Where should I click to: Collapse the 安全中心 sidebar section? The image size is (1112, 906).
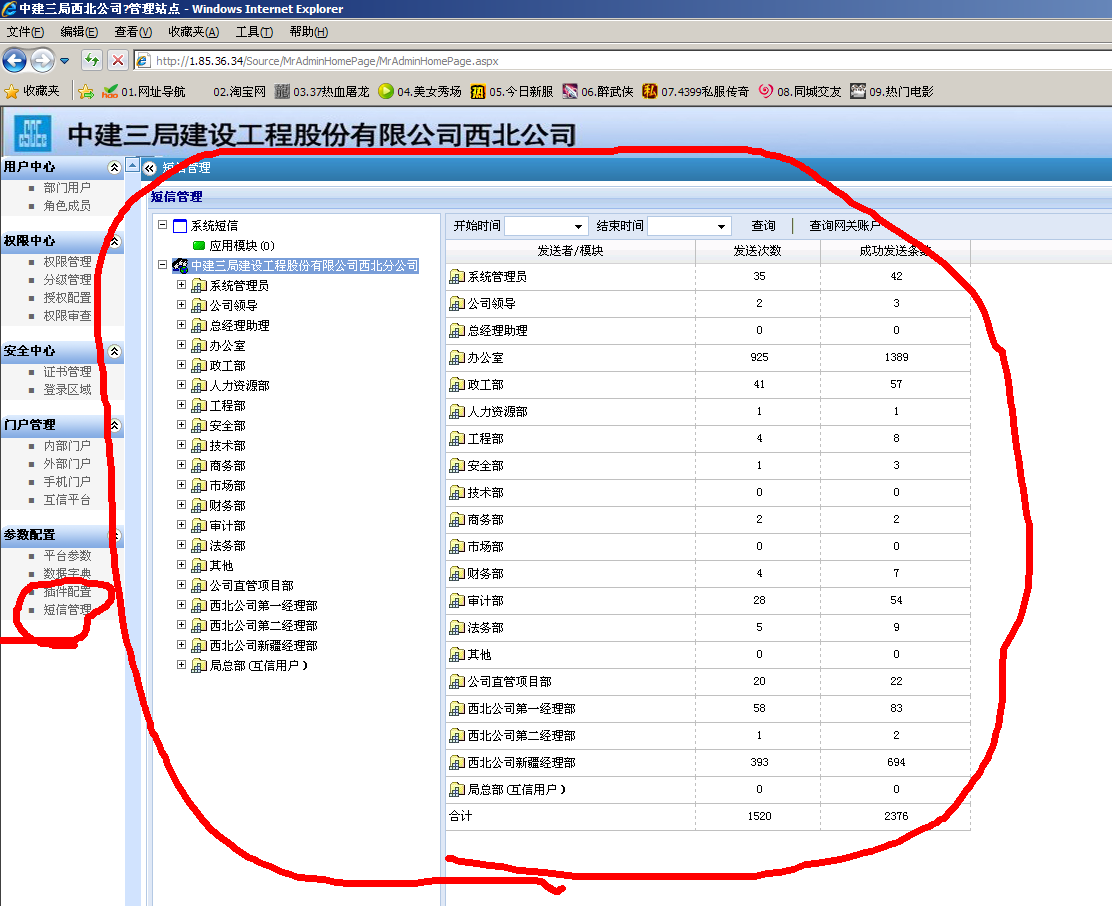coord(114,352)
